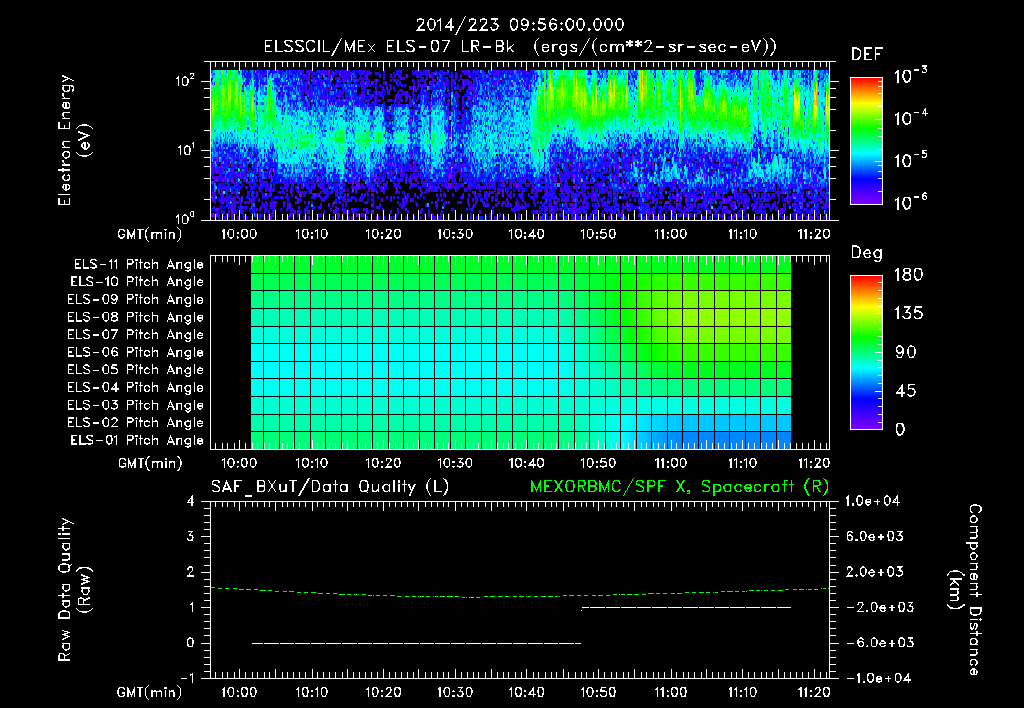Click the GMT(min) label under the spectrogram

coord(150,234)
